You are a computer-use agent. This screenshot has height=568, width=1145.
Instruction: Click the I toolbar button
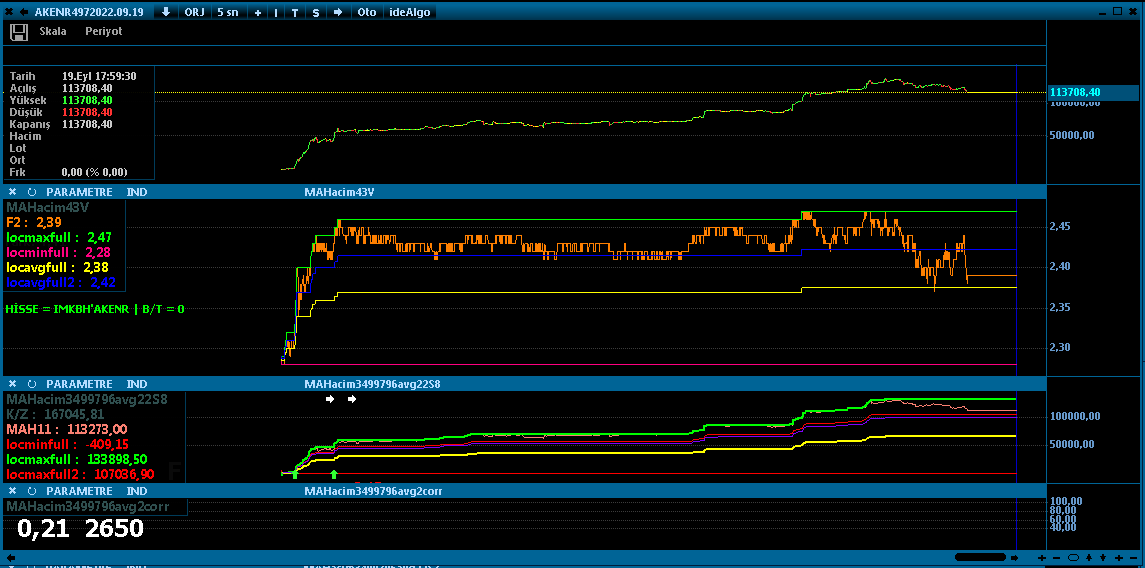[x=276, y=13]
